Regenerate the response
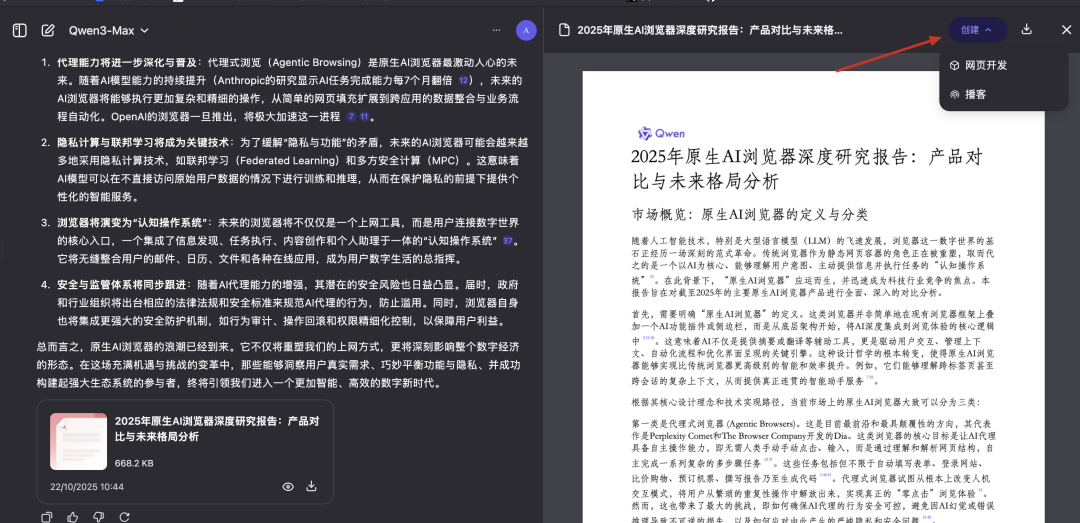The image size is (1080, 523). point(124,517)
